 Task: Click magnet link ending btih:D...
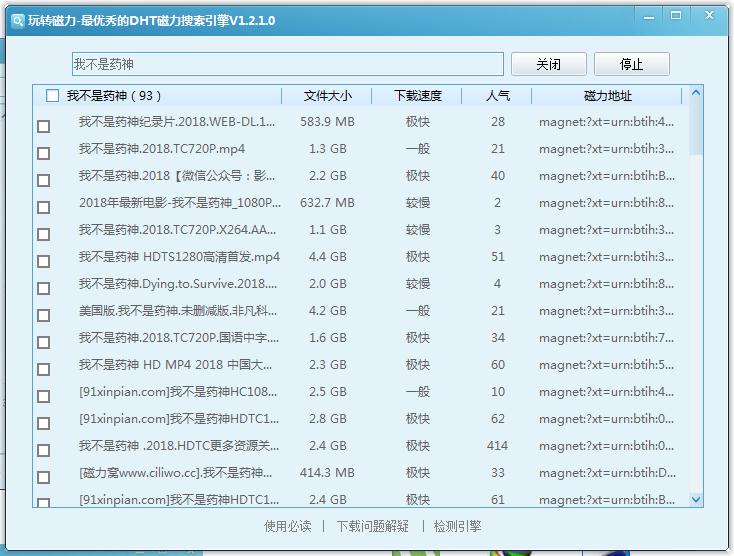click(607, 473)
